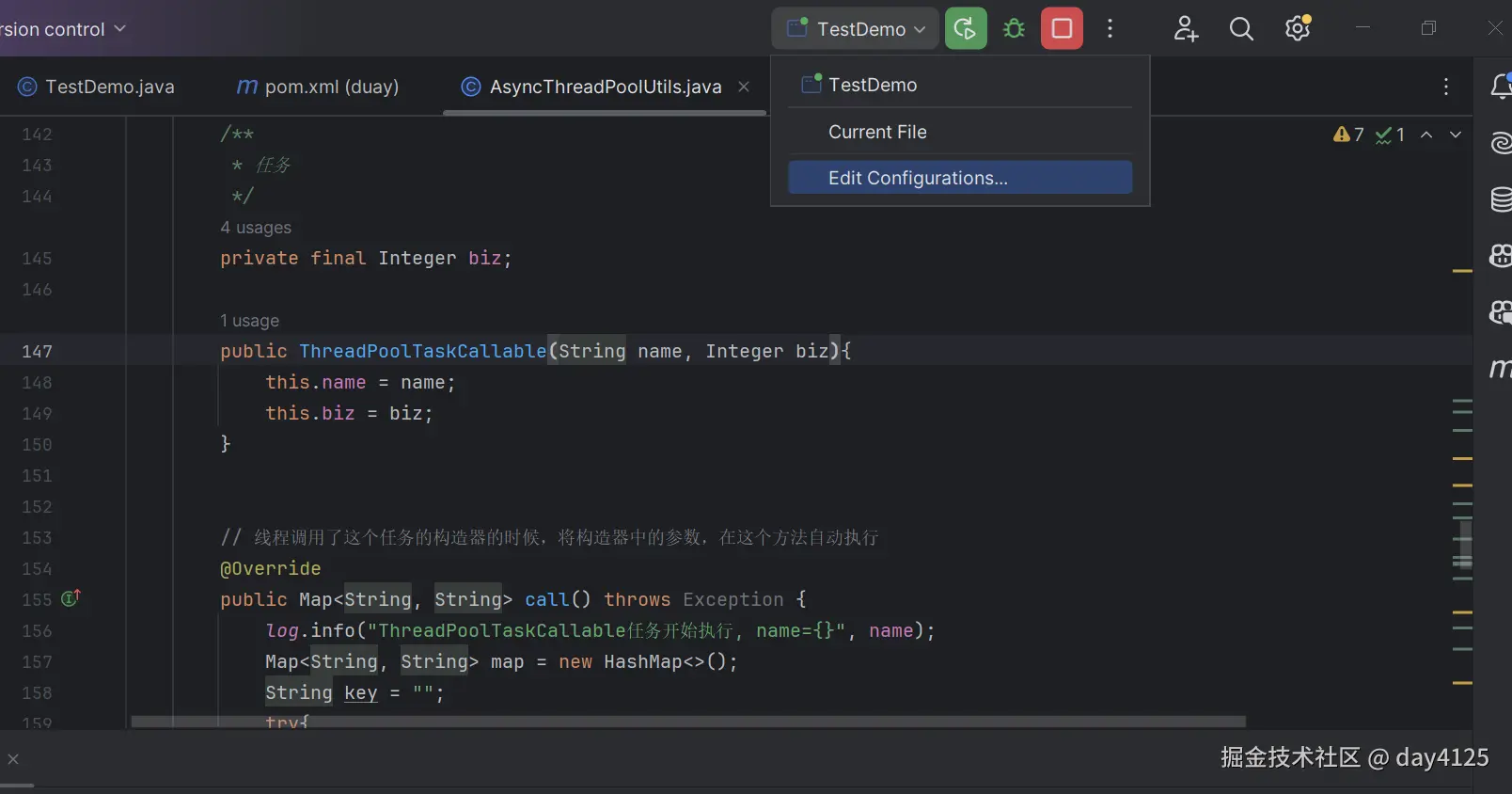
Task: Click the '1 usage' inlay hint
Action: [x=249, y=321]
